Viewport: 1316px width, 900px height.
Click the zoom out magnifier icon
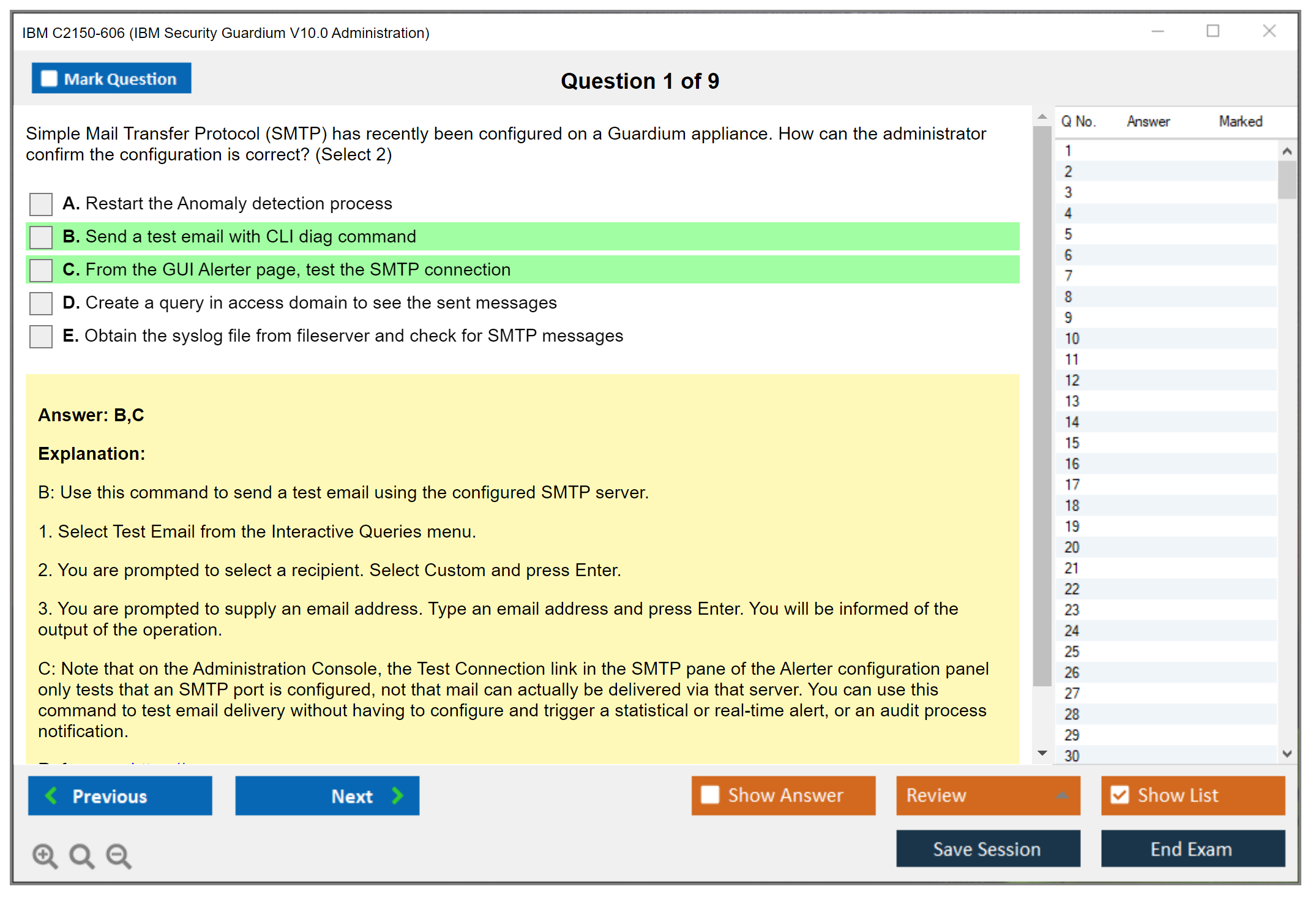(x=119, y=855)
